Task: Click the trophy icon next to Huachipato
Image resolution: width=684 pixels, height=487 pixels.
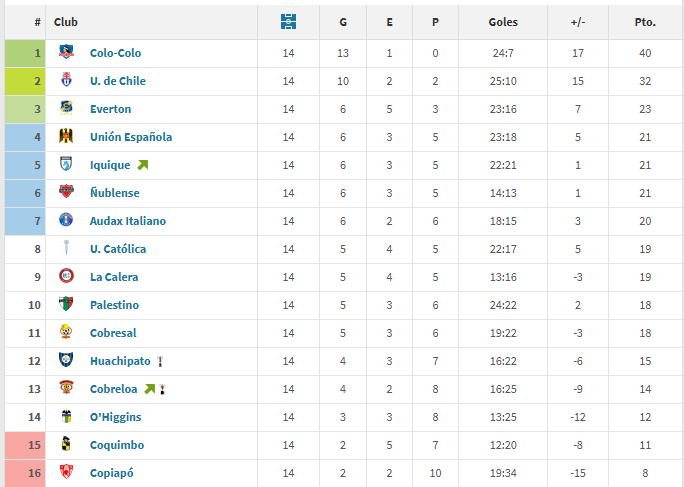Action: pyautogui.click(x=160, y=361)
